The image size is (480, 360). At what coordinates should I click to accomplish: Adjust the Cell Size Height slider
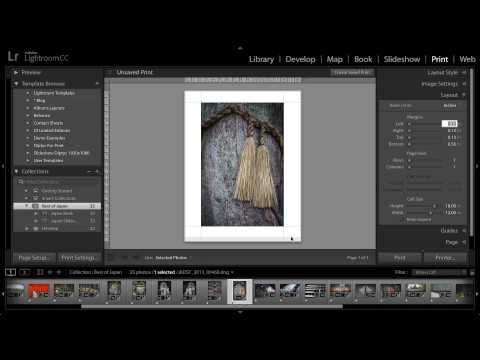420,206
